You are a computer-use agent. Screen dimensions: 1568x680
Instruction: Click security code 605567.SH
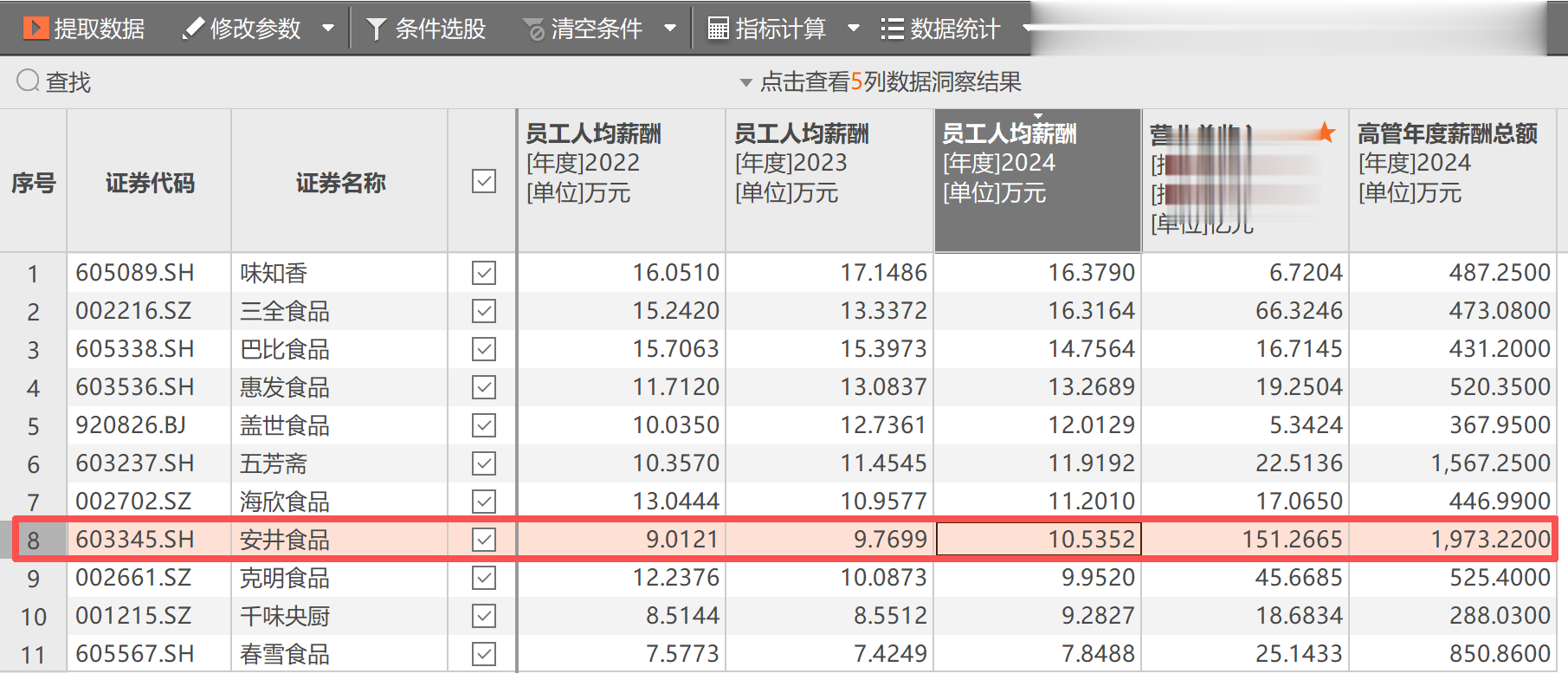coord(135,654)
